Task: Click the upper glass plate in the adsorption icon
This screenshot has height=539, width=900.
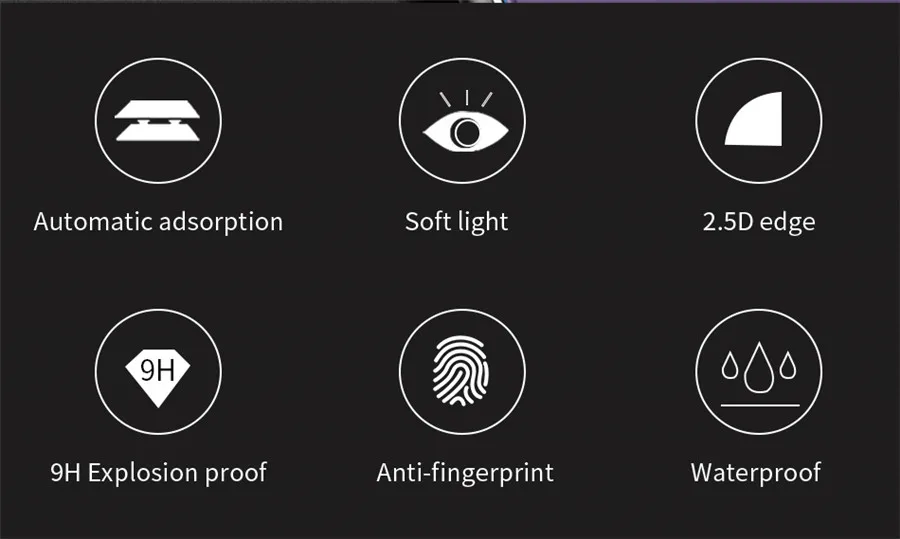Action: 158,109
